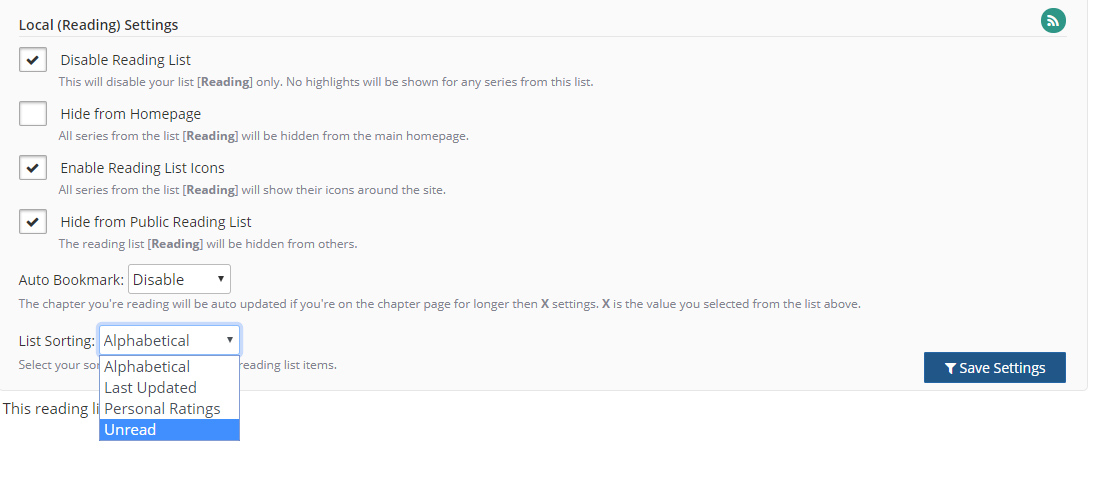Screen dimensions: 1101x478
Task: Open the Auto Bookmark dropdown
Action: click(x=179, y=279)
